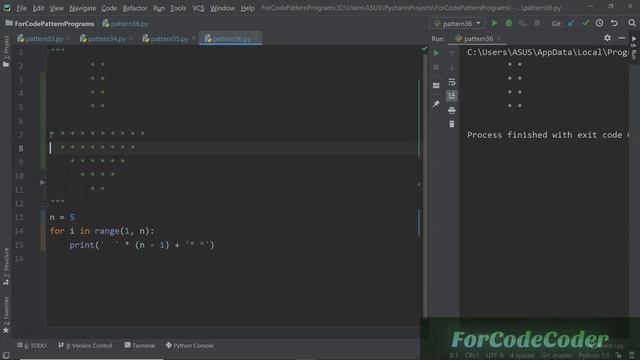The height and width of the screenshot is (360, 640).
Task: Click the Git update project arrow icon
Action: (x=571, y=23)
